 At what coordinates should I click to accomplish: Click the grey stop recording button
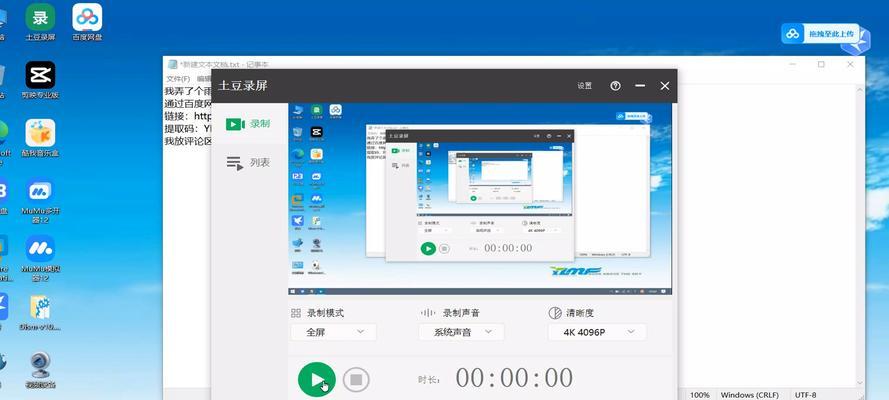356,380
